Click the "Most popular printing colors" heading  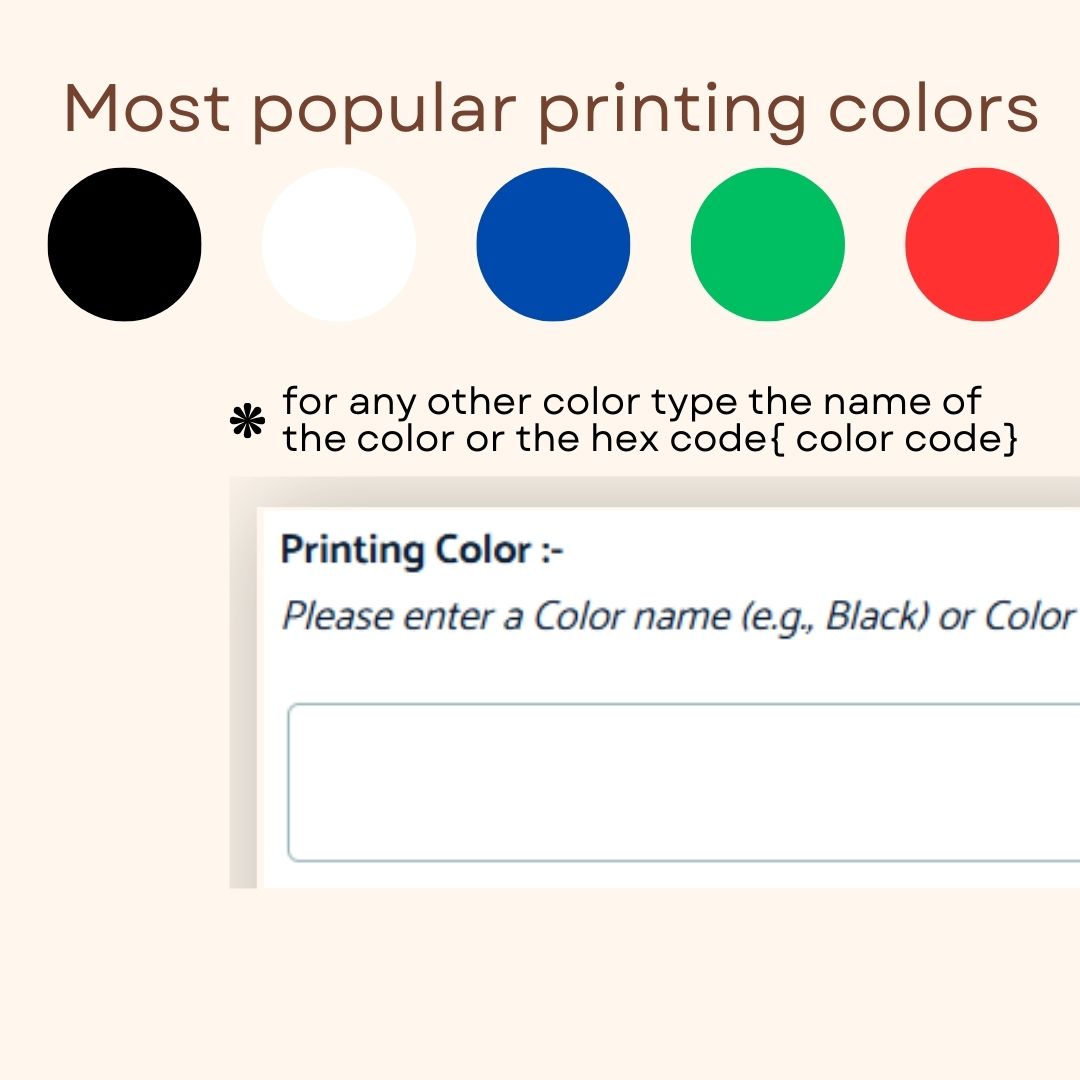click(552, 109)
